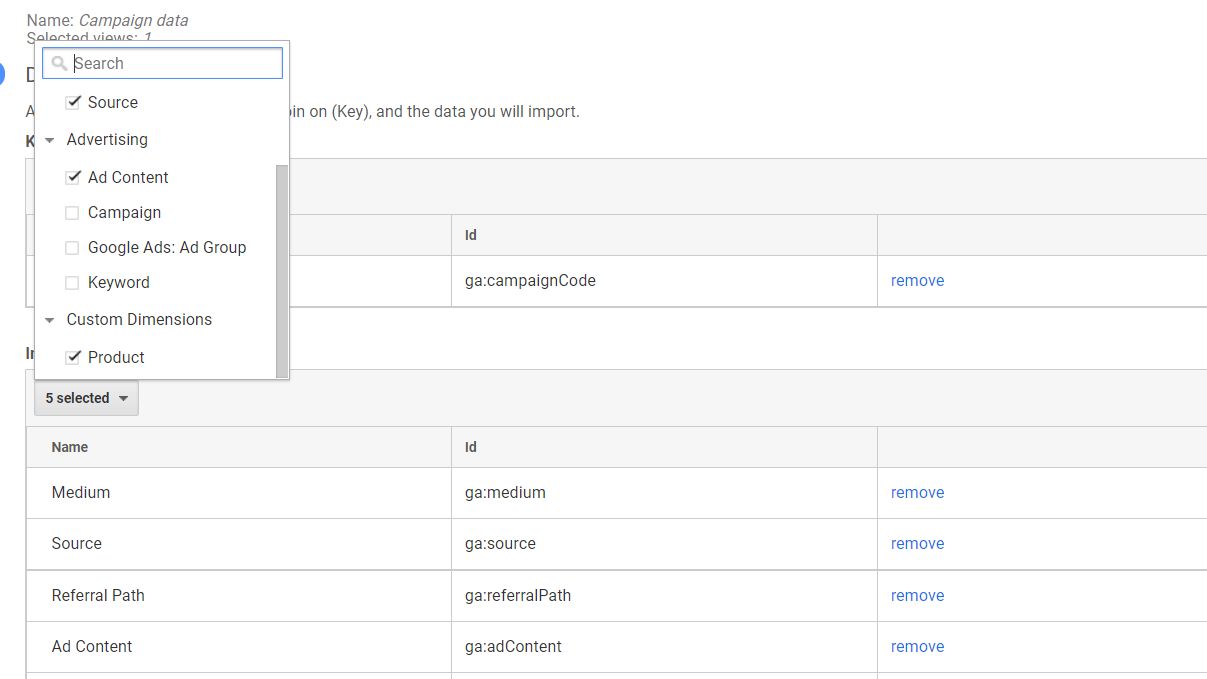Check the Keyword dimension checkbox
The height and width of the screenshot is (679, 1207).
coord(71,282)
